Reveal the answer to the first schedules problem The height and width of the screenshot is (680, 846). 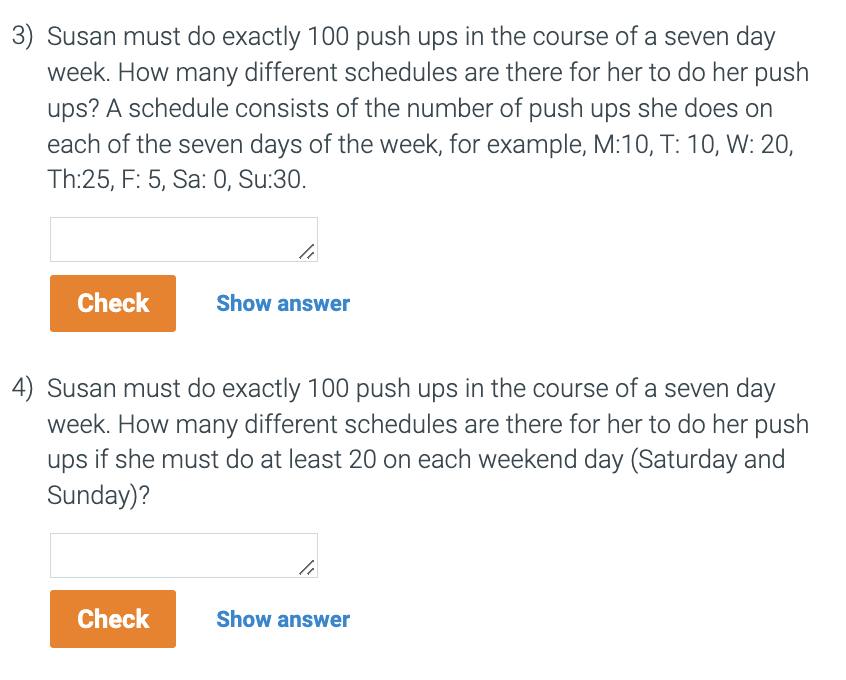click(283, 303)
